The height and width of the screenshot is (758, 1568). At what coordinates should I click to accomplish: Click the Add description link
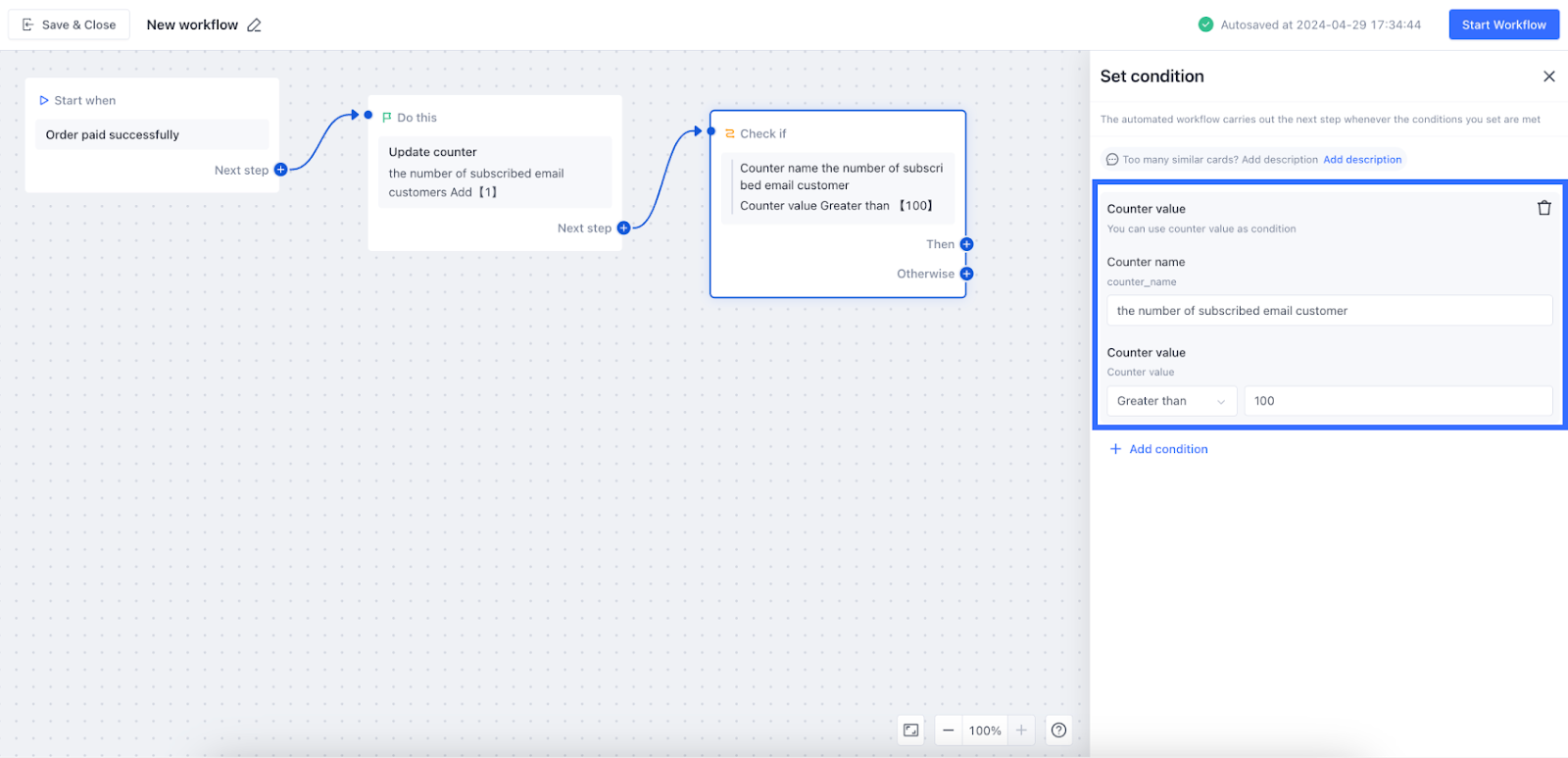[1362, 160]
